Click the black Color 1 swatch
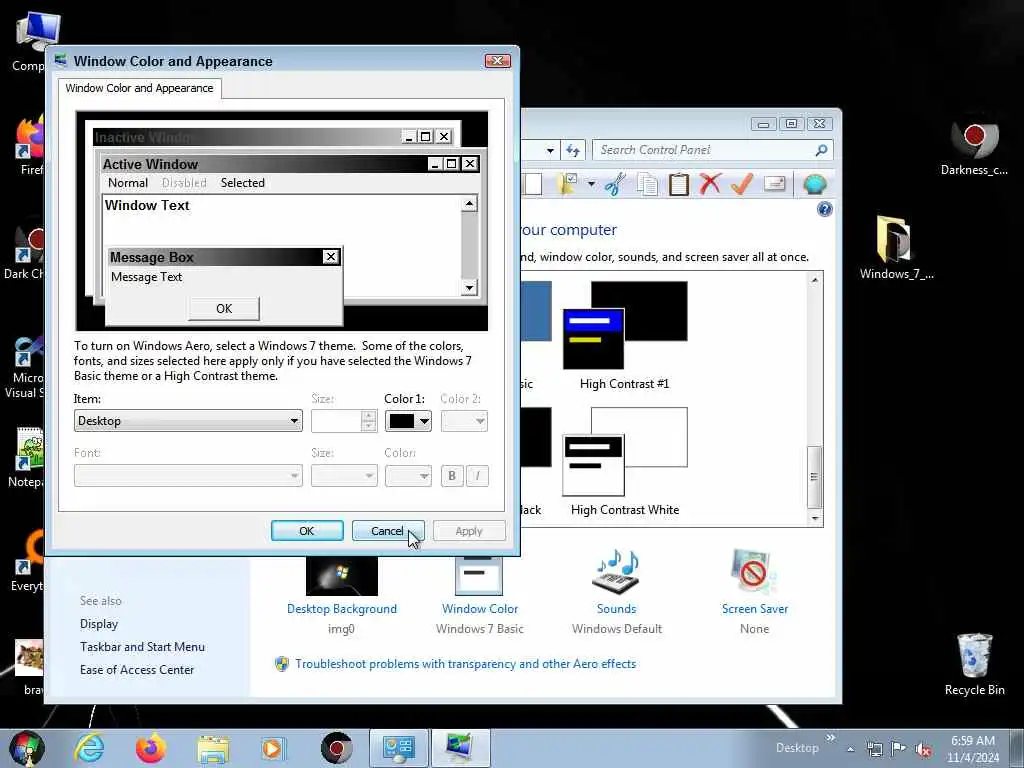1024x768 pixels. click(x=402, y=421)
